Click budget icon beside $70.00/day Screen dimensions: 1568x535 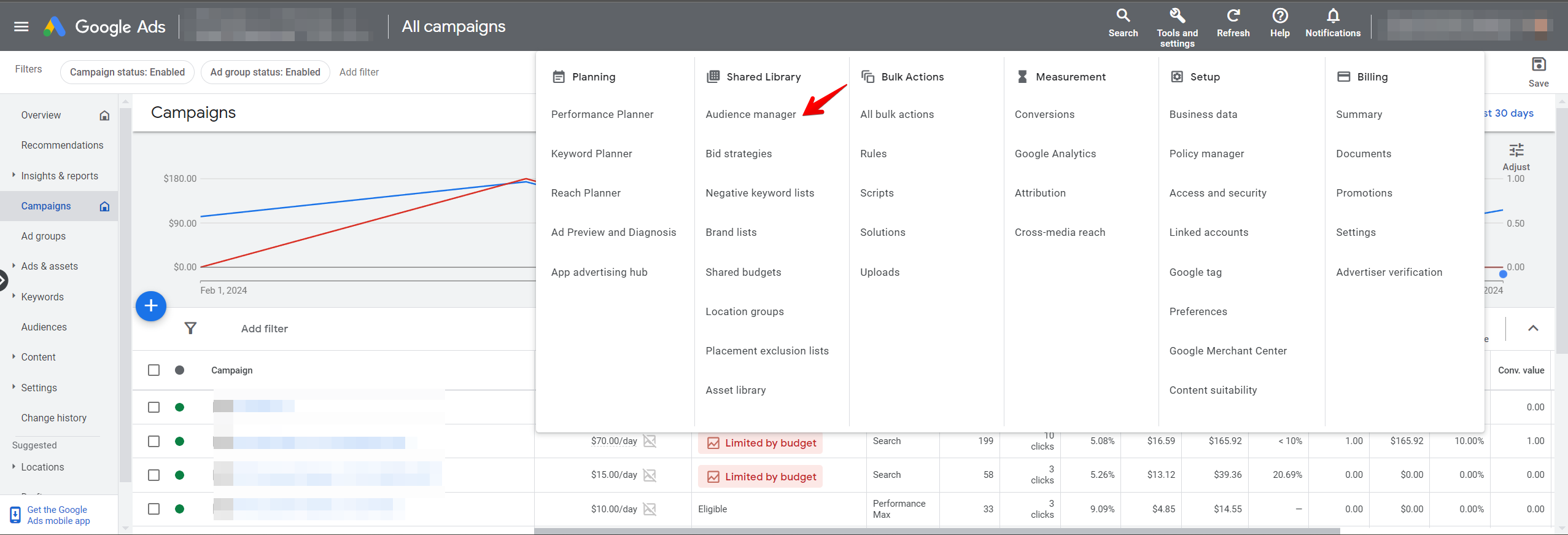(650, 441)
